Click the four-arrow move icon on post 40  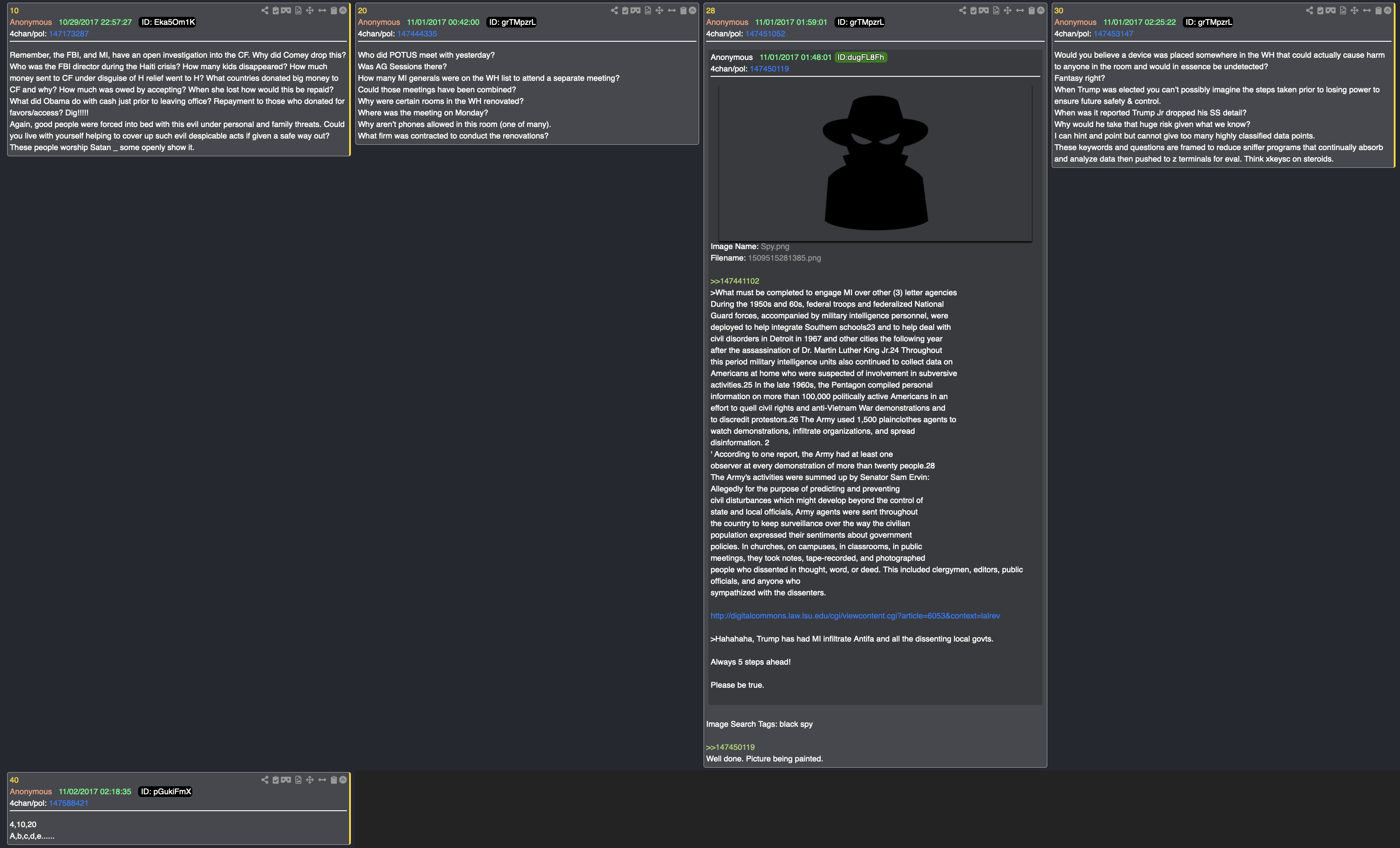(310, 780)
